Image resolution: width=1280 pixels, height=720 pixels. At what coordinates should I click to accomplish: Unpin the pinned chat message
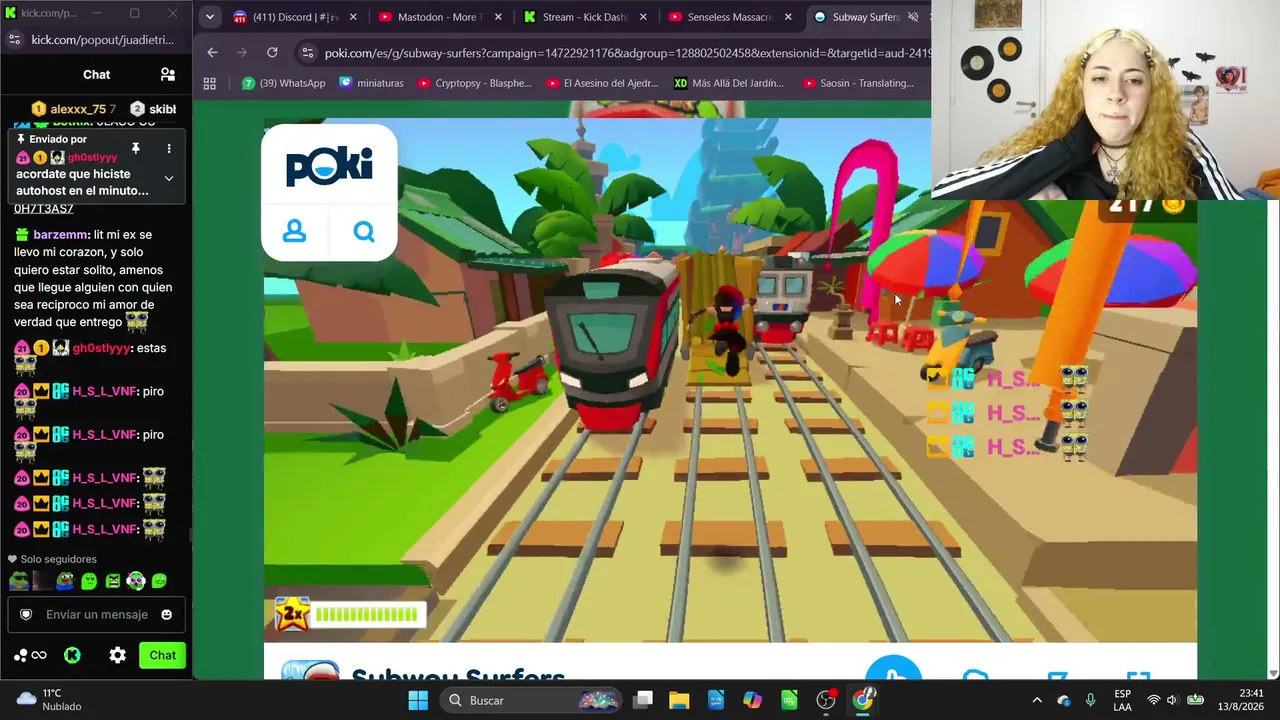pos(135,149)
